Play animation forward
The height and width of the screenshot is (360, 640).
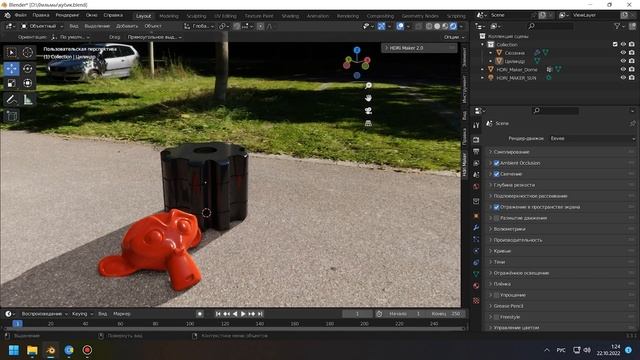243,314
